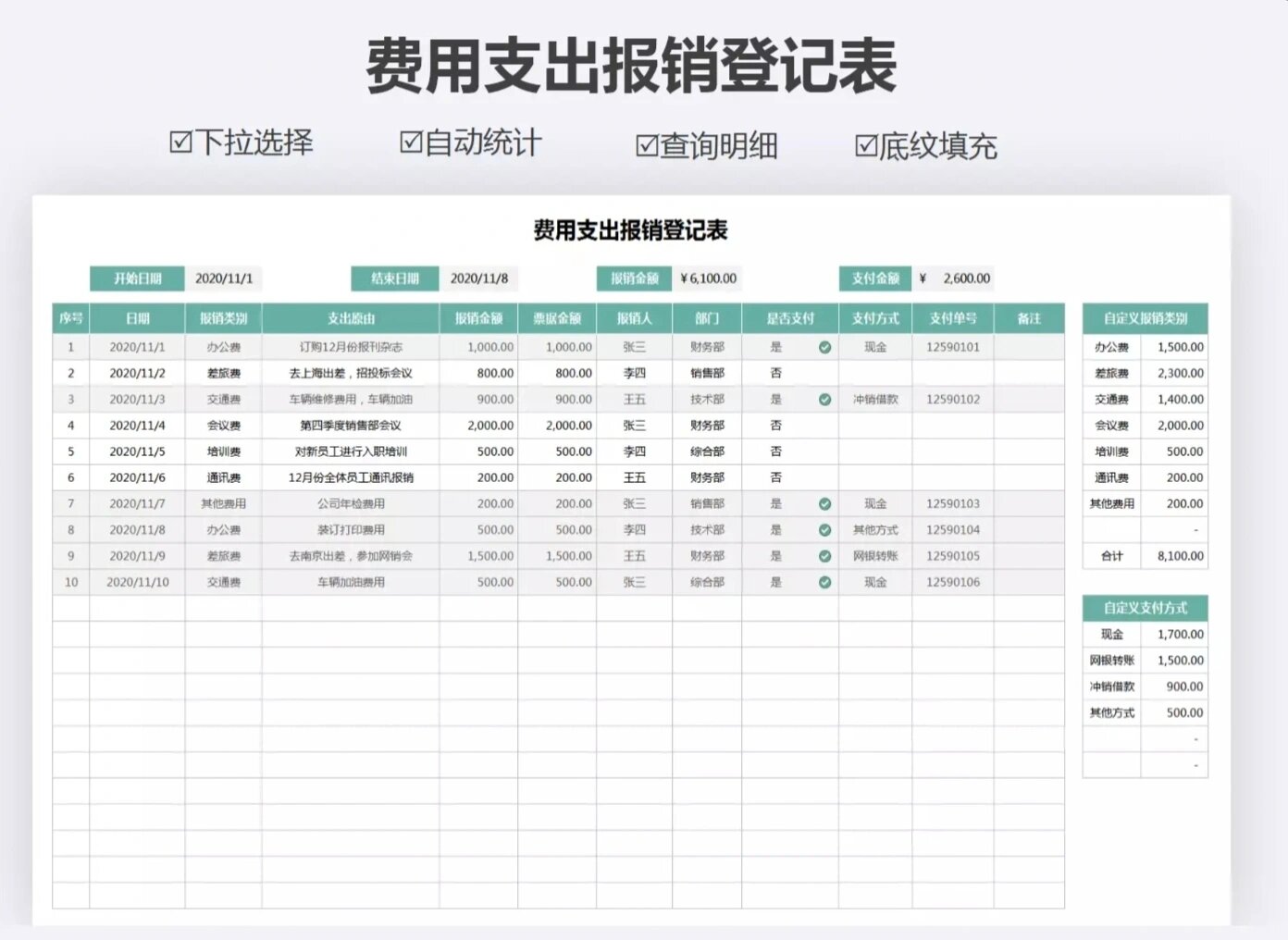Click the green paid checkmark in row 1
Image resolution: width=1288 pixels, height=940 pixels.
(824, 348)
